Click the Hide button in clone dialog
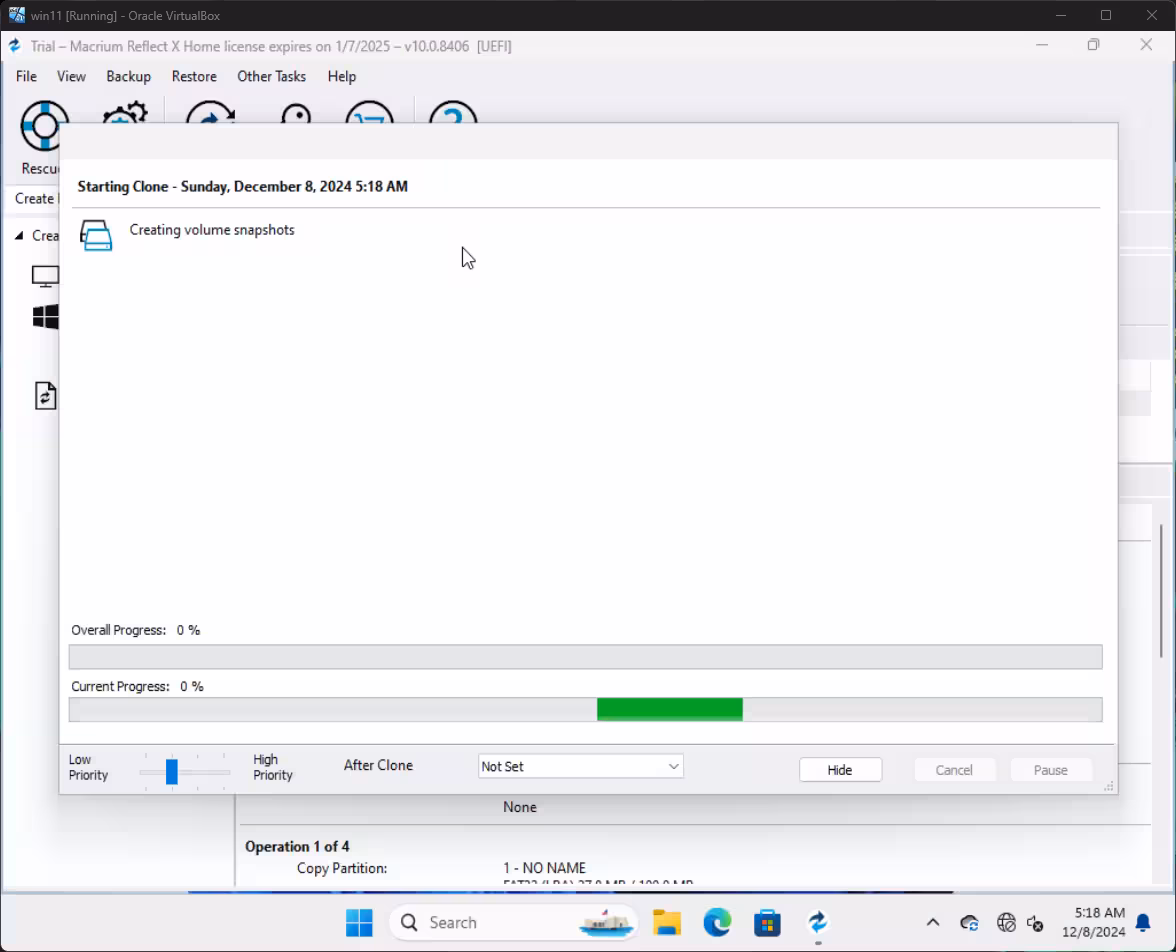The image size is (1176, 952). (840, 770)
